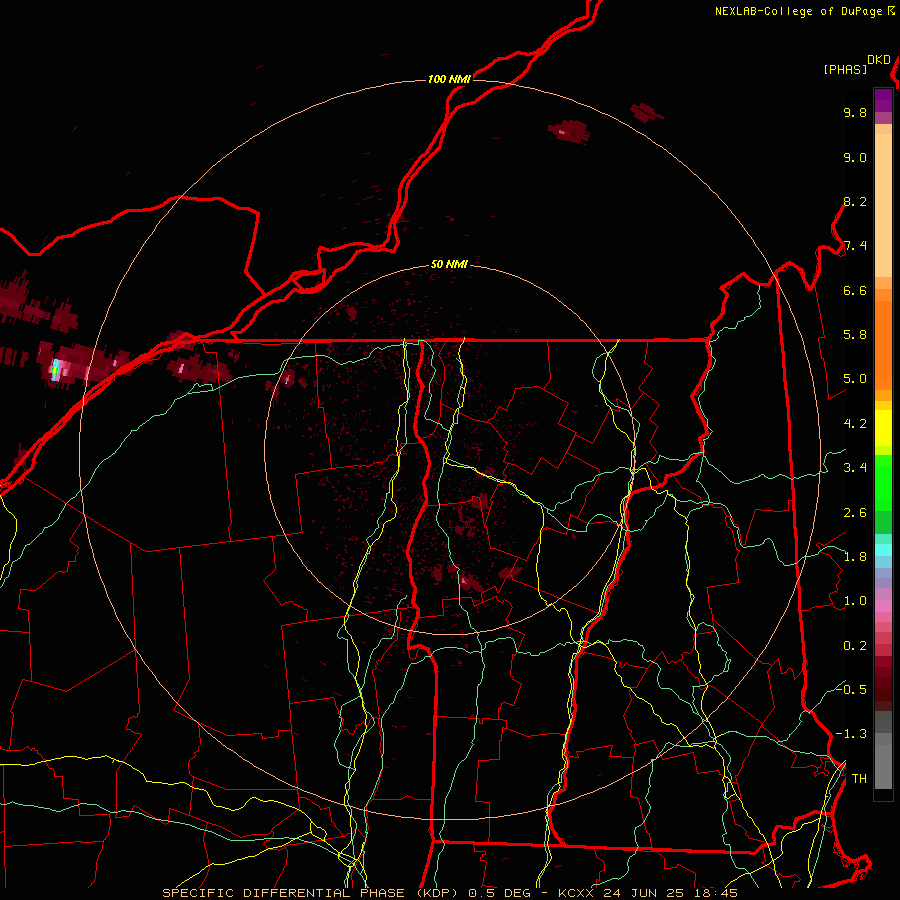Click the 2.6 scale value

tap(855, 513)
